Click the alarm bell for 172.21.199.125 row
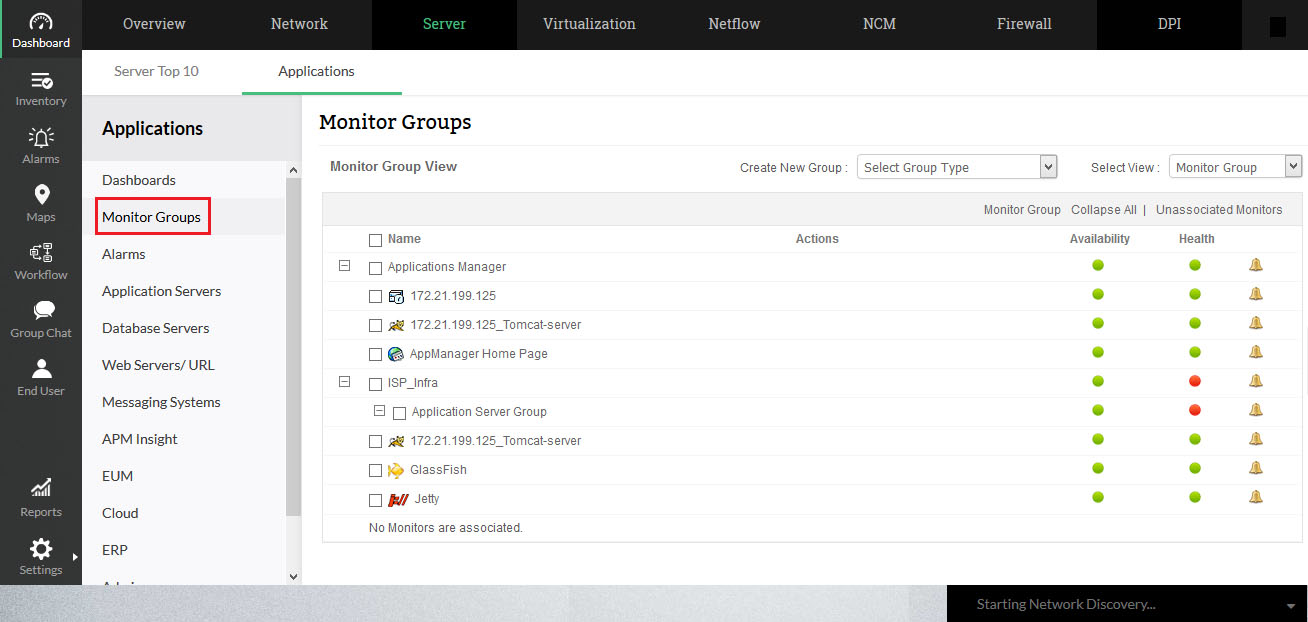The width and height of the screenshot is (1308, 622). click(1256, 294)
